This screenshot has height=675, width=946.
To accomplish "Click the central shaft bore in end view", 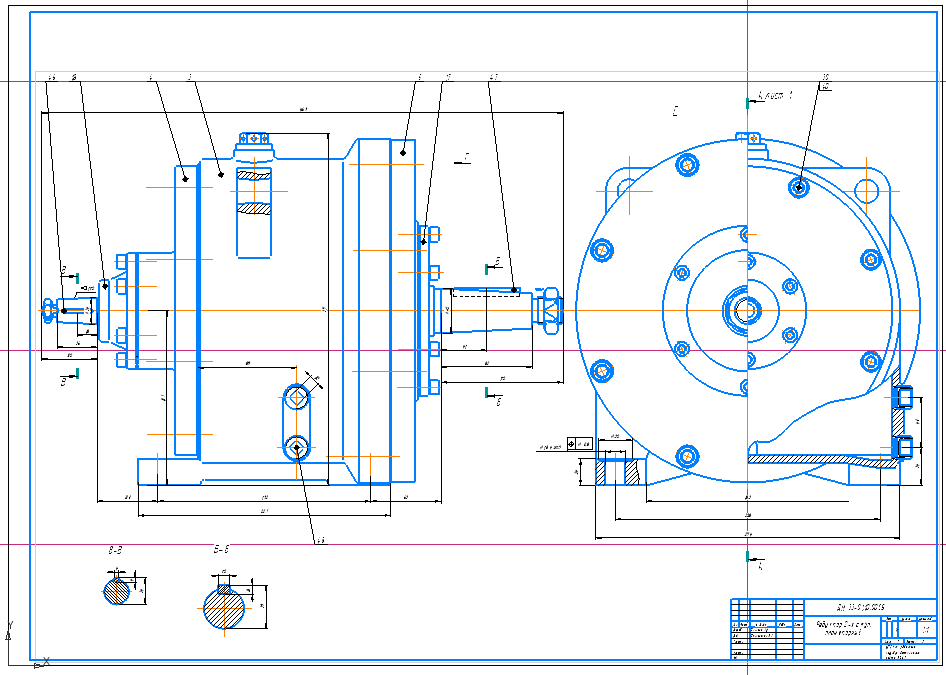I will [x=746, y=310].
